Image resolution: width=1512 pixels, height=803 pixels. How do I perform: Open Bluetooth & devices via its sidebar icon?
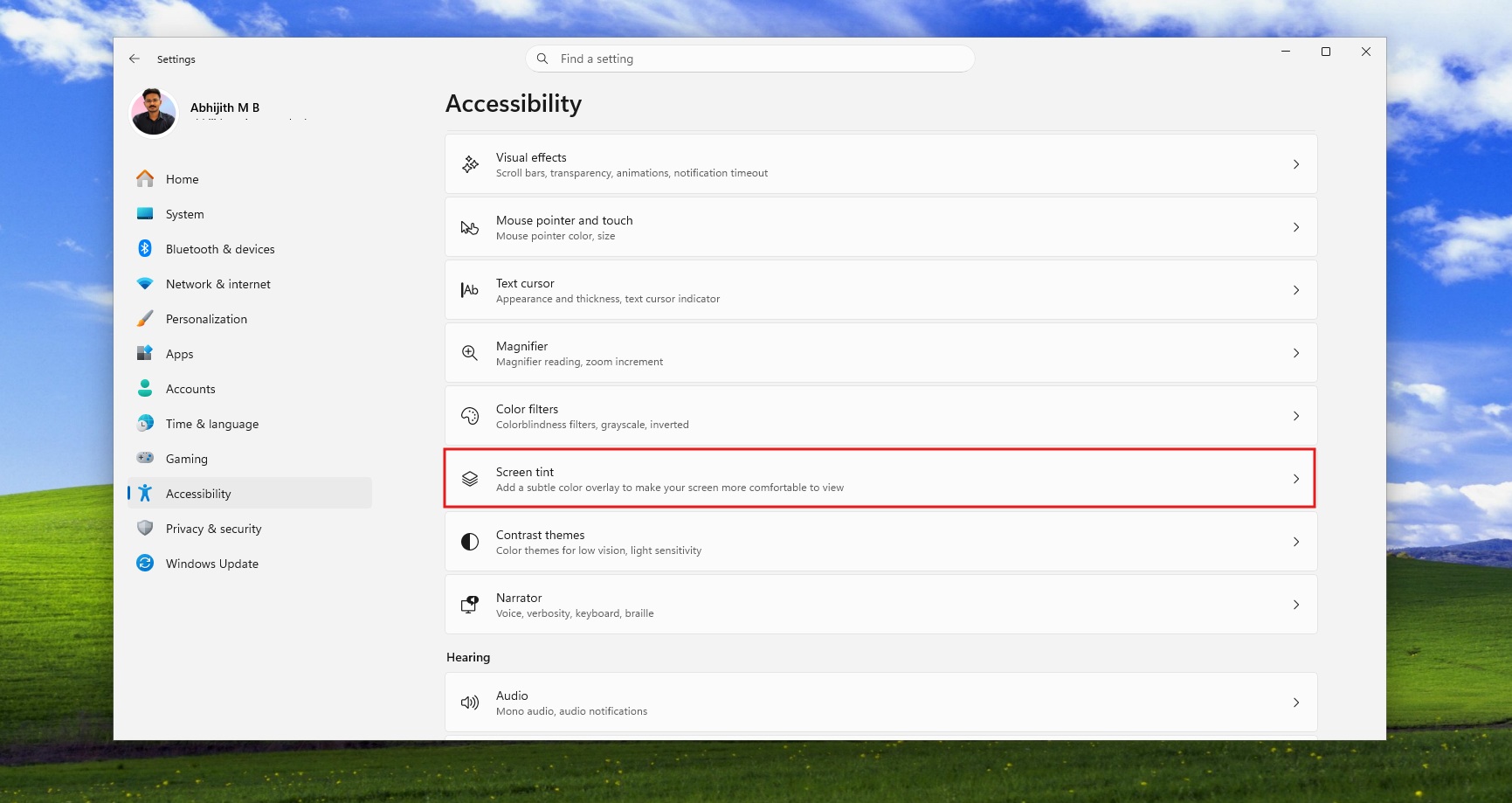coord(145,248)
